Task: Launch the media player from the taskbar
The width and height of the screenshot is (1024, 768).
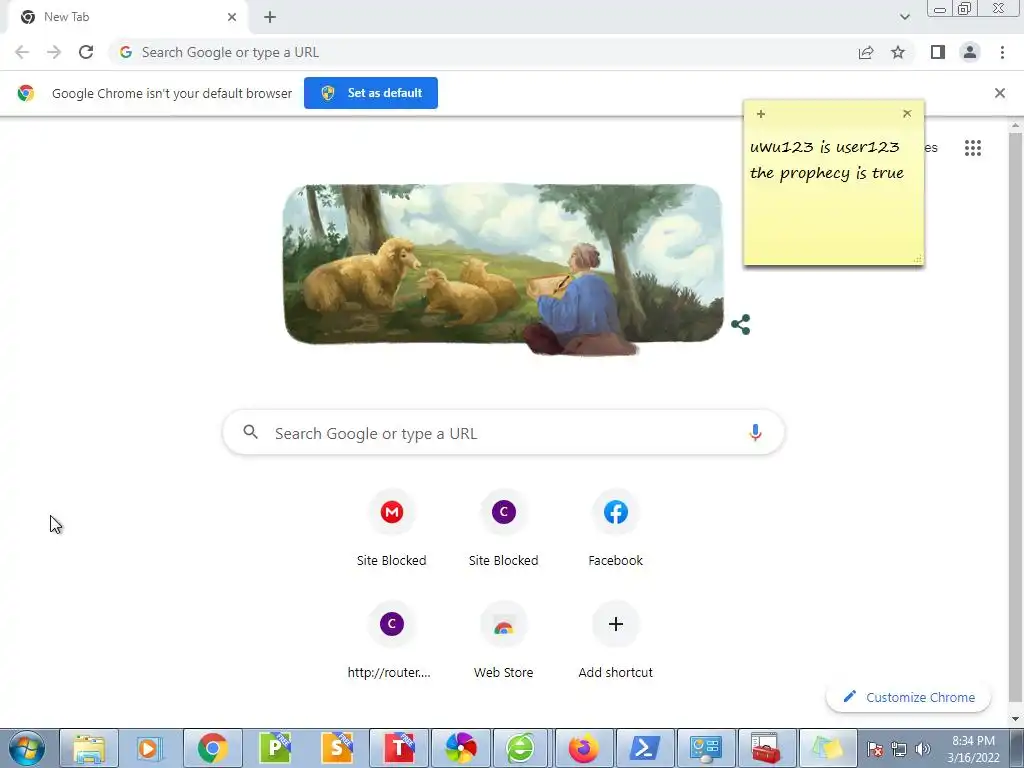Action: [x=150, y=748]
